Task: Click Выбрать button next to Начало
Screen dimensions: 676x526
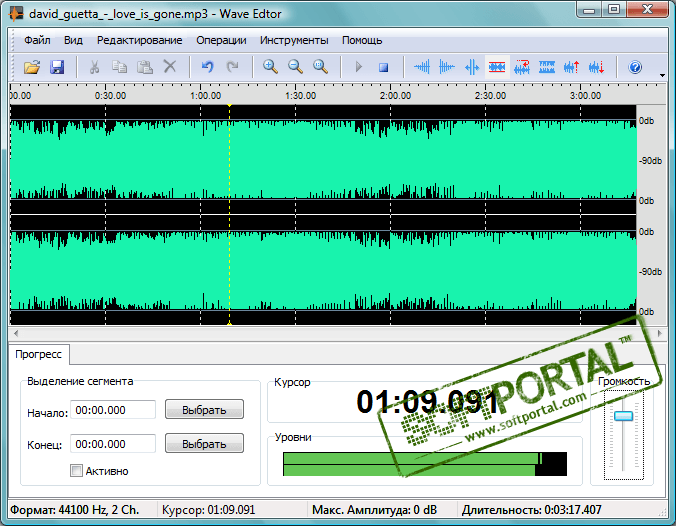Action: [x=204, y=410]
